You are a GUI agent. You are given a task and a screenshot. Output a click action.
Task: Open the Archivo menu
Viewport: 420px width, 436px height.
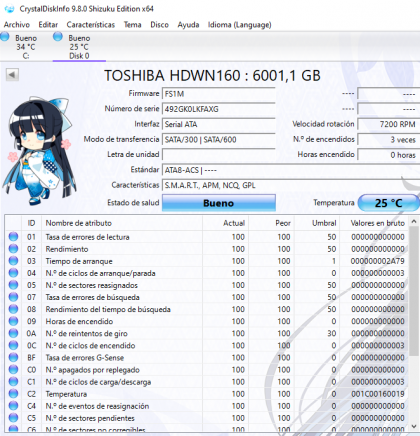point(17,25)
